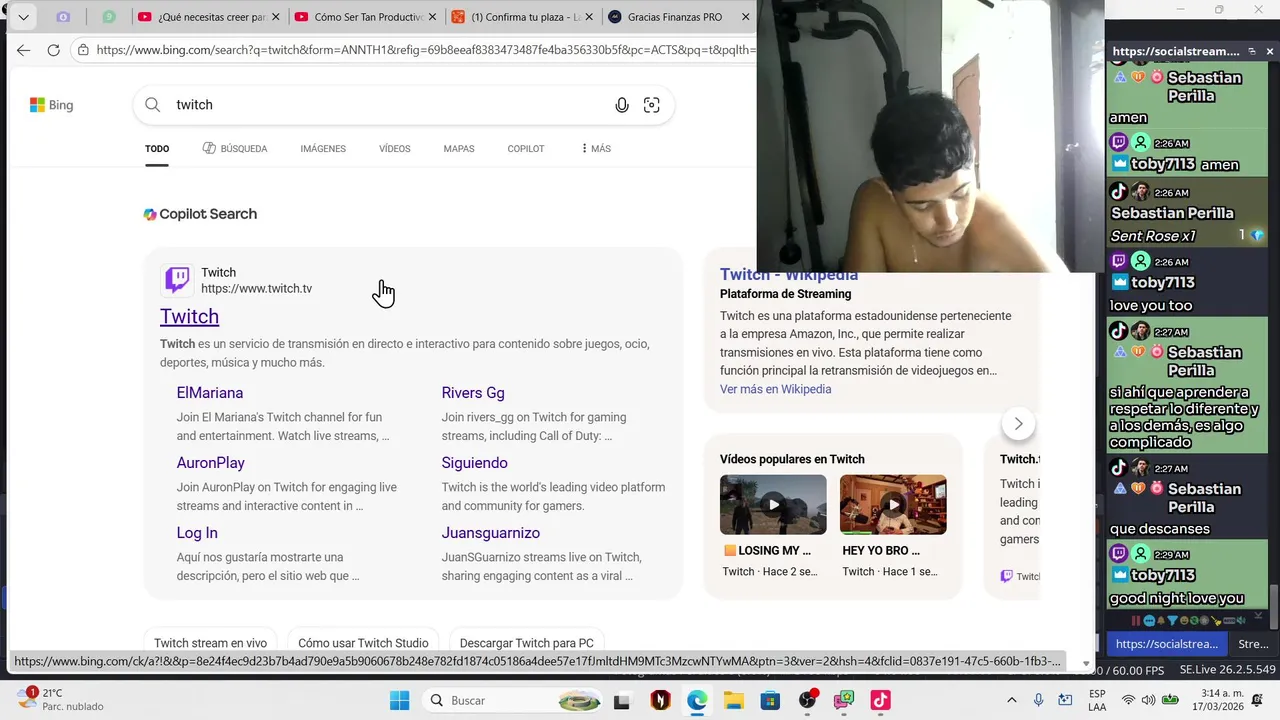Expand the MÁS menu
1280x720 pixels.
[596, 149]
